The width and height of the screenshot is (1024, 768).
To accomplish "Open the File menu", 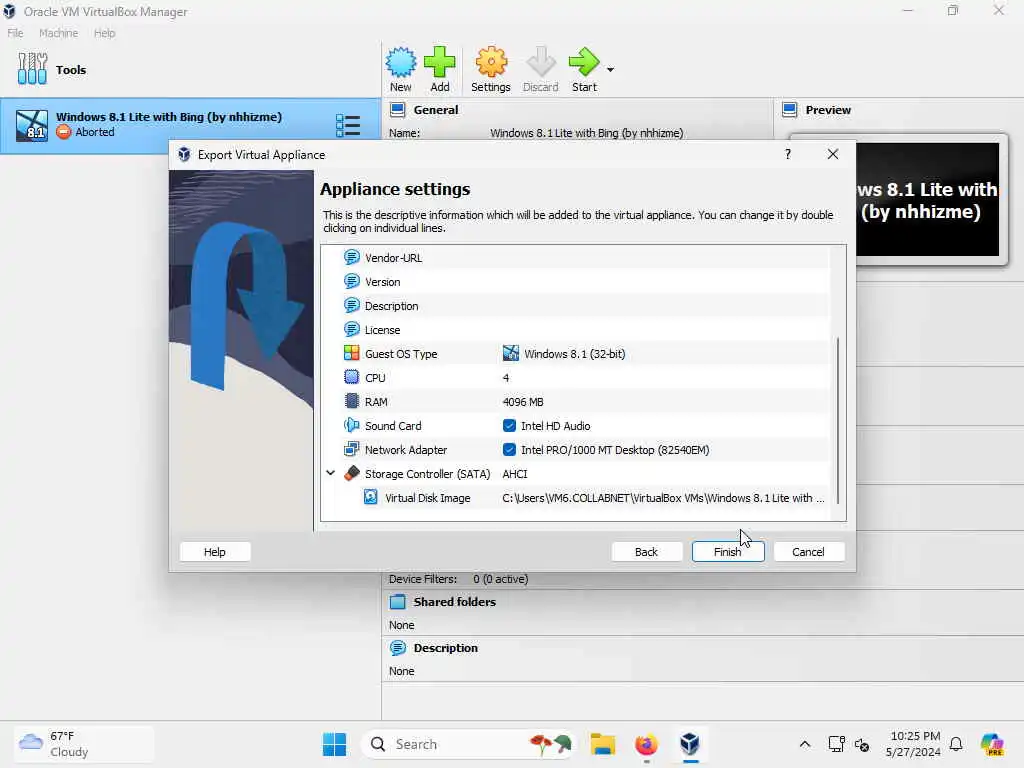I will [15, 33].
